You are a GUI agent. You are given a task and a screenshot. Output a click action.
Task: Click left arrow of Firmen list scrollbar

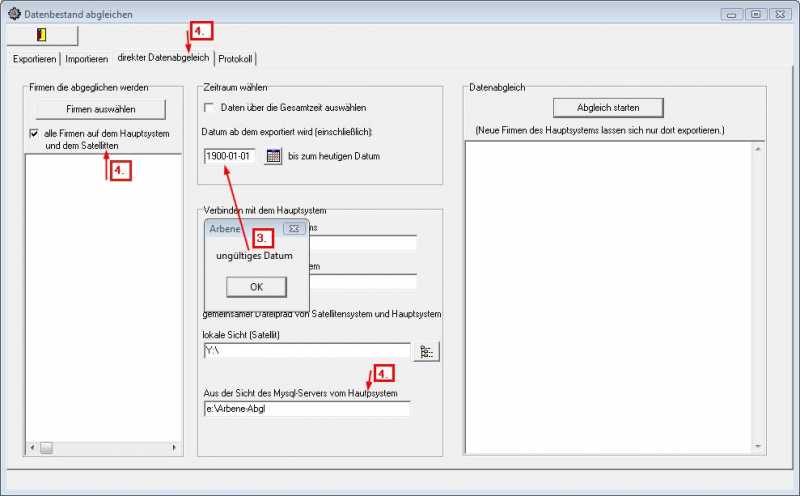(31, 447)
